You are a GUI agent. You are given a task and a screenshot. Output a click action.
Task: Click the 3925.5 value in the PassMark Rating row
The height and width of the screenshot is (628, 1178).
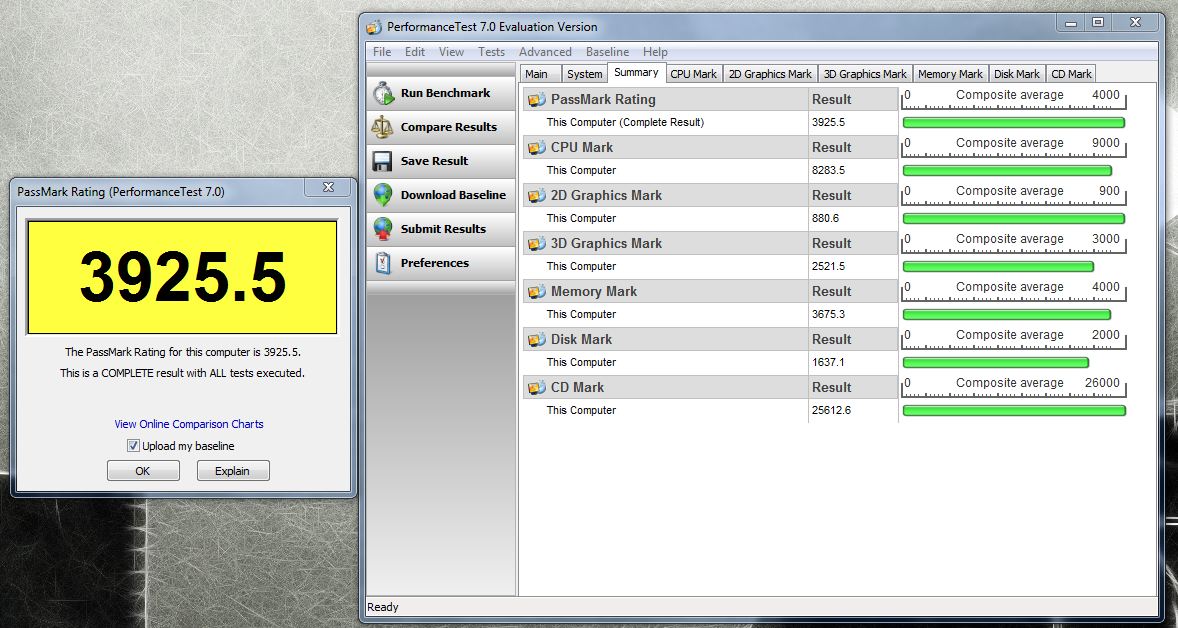(x=828, y=122)
